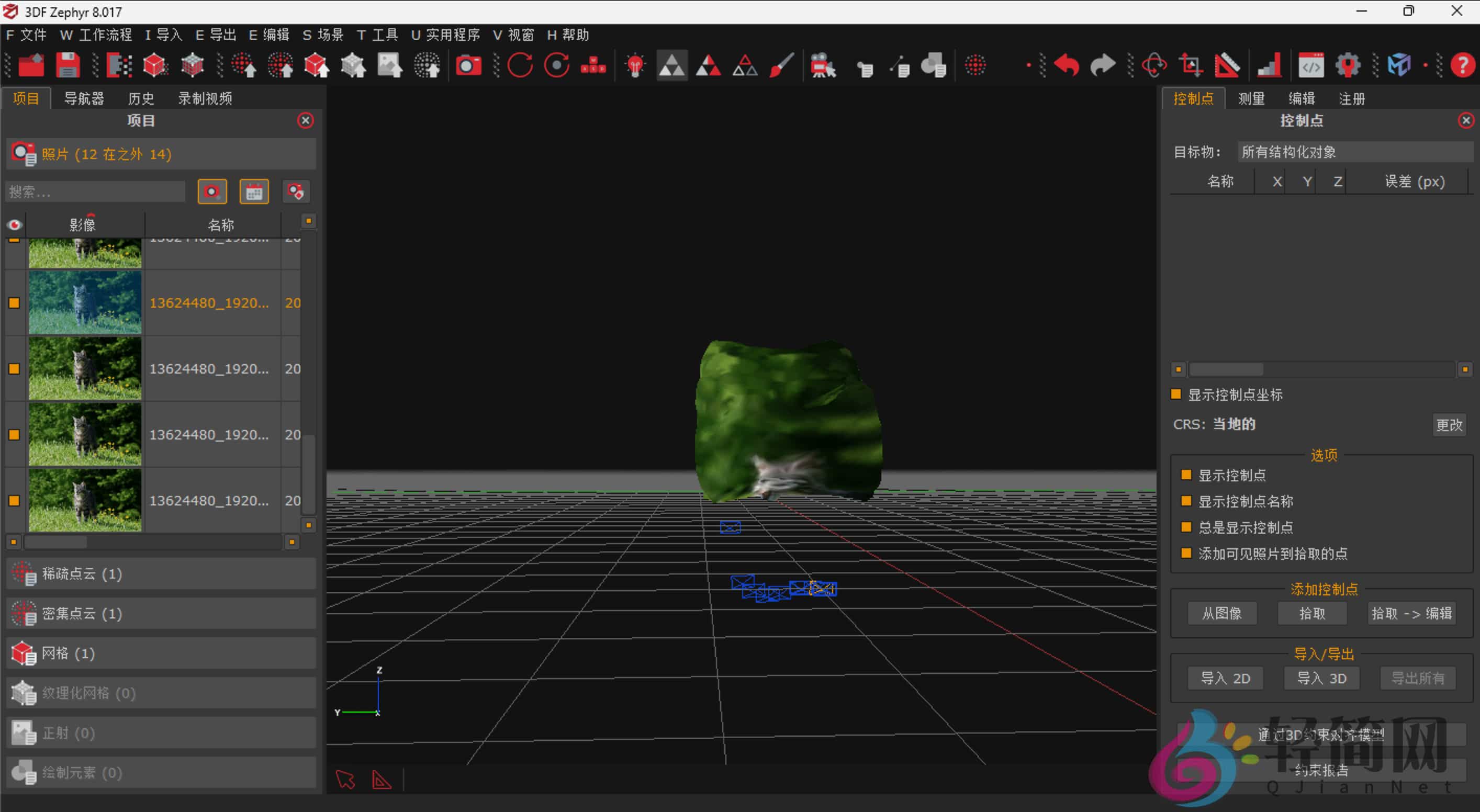Toggle 总是显示控制点 checkbox
The height and width of the screenshot is (812, 1480).
tap(1186, 527)
